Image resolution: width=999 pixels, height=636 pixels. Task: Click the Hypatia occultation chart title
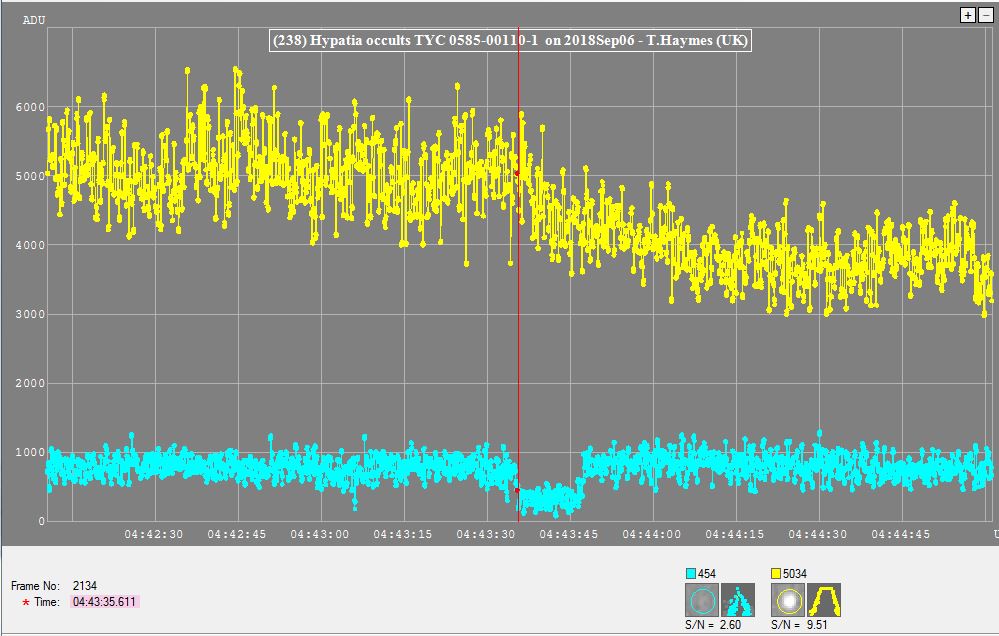pyautogui.click(x=510, y=41)
